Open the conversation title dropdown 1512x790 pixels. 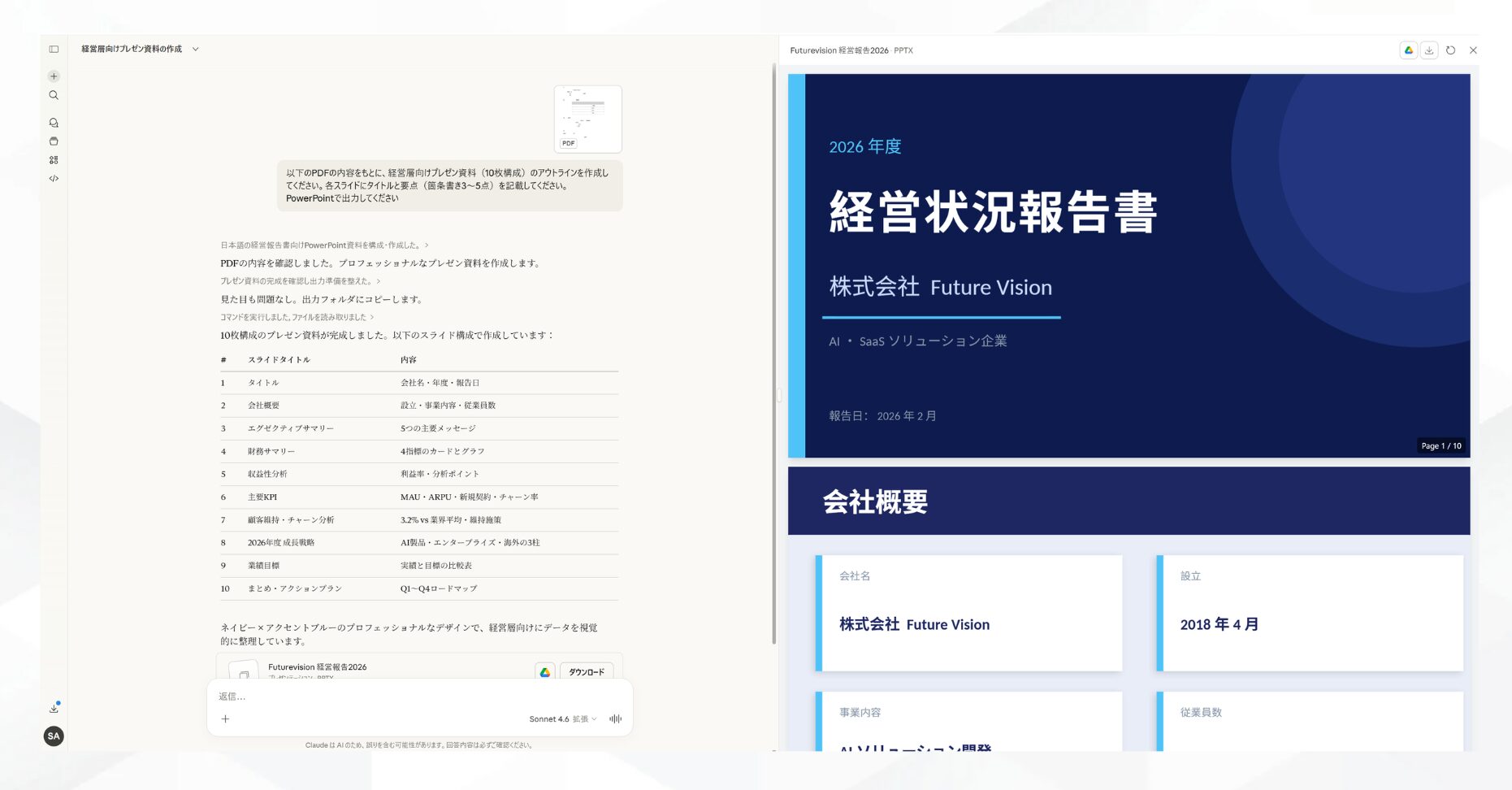(x=195, y=49)
